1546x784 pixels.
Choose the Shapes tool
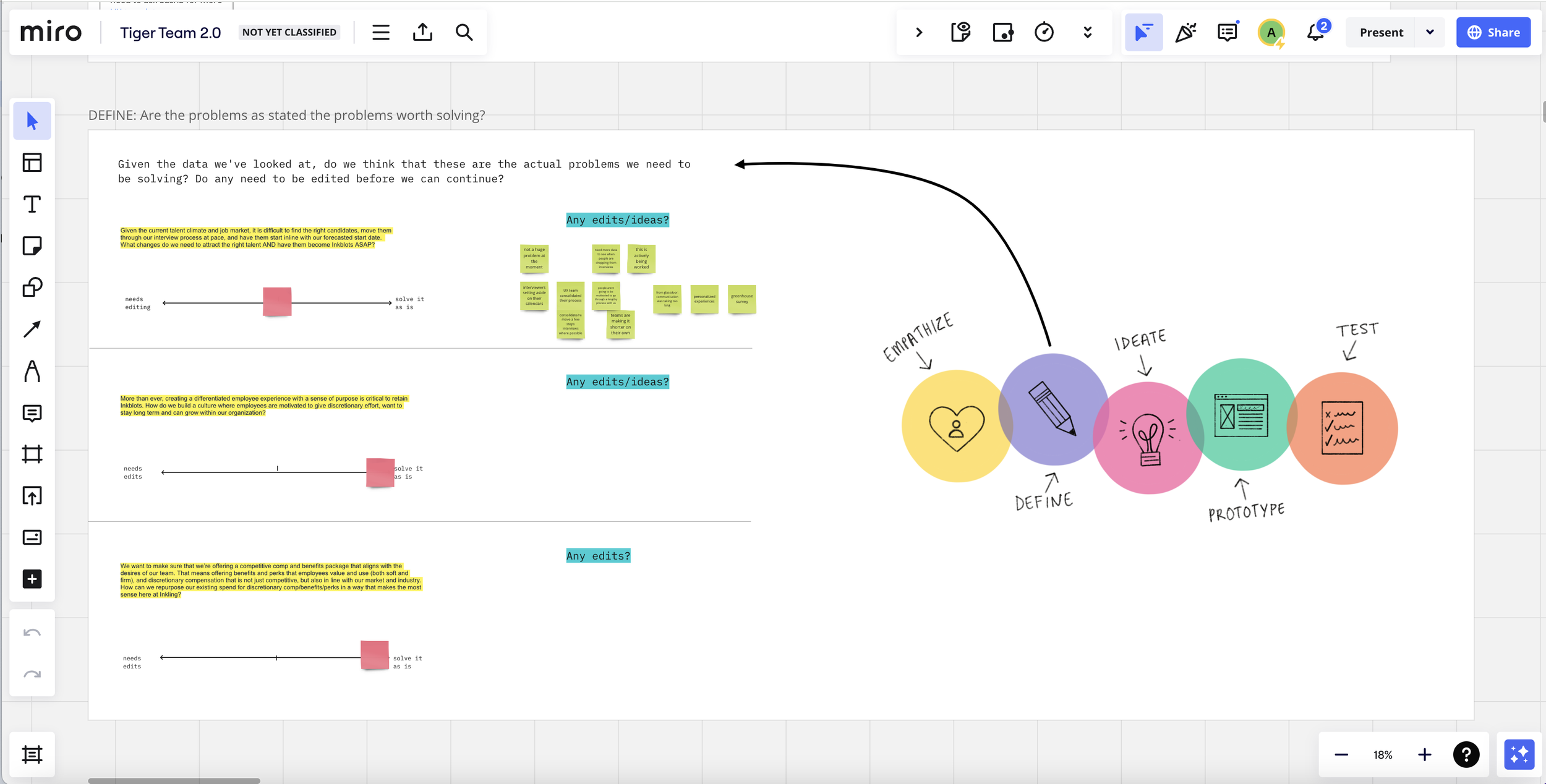32,287
